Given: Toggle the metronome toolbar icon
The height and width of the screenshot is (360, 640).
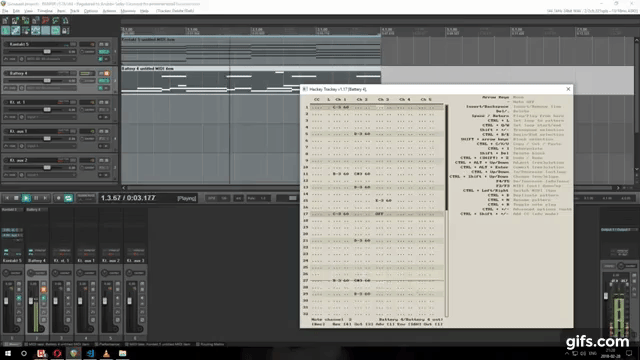Looking at the screenshot, I should [x=65, y=20].
